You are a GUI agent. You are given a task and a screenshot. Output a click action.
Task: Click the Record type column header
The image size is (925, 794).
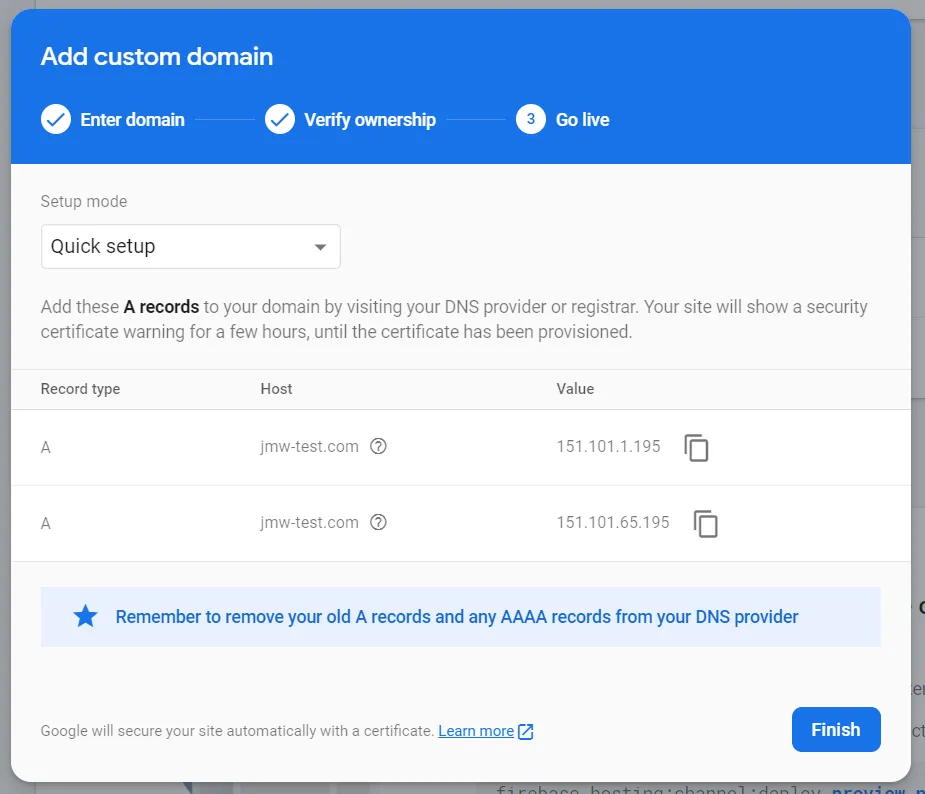click(x=80, y=389)
